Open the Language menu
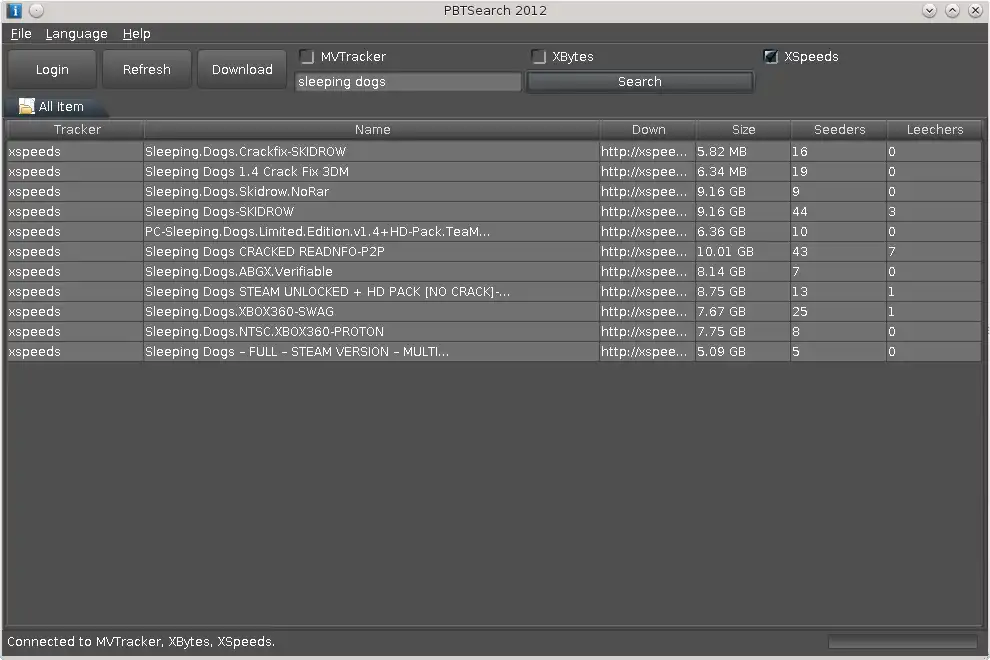Screen dimensions: 990x660 [x=76, y=33]
